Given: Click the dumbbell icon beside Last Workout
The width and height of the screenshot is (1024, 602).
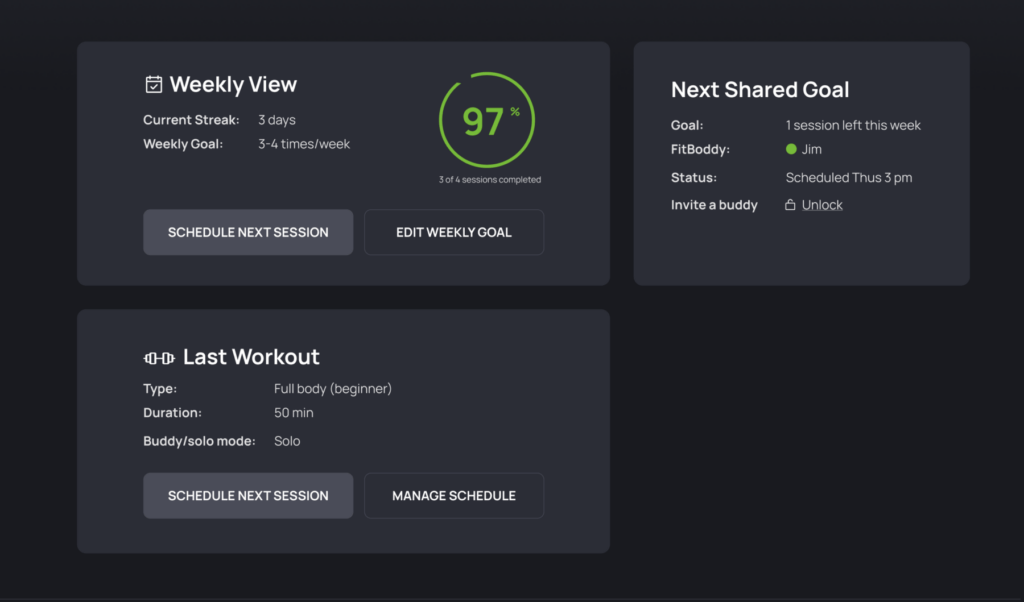Looking at the screenshot, I should (159, 357).
